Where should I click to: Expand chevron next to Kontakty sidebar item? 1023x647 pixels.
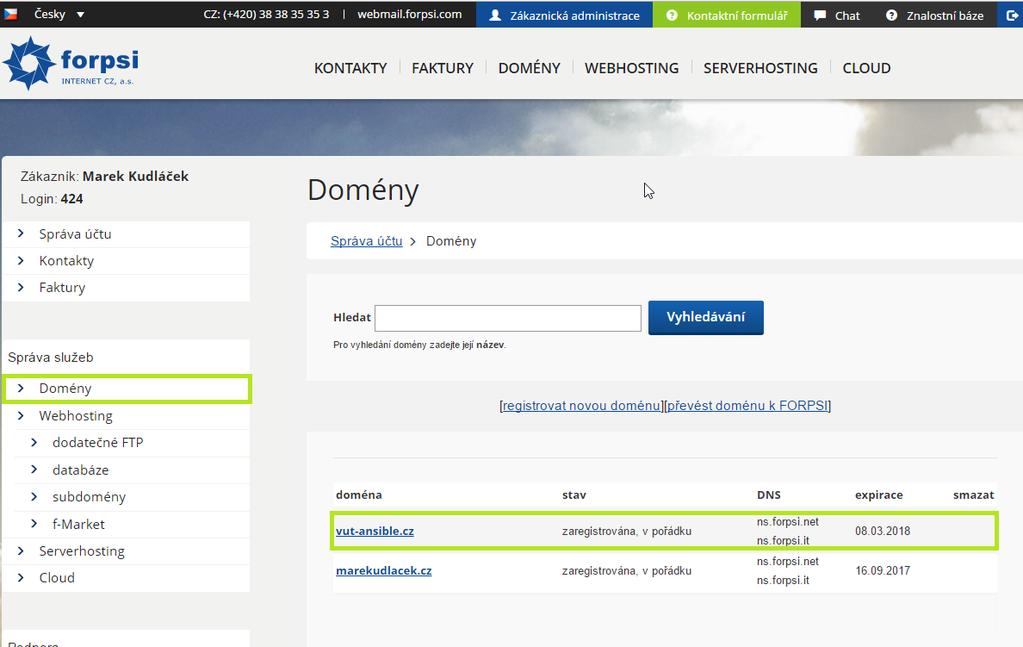coord(21,260)
